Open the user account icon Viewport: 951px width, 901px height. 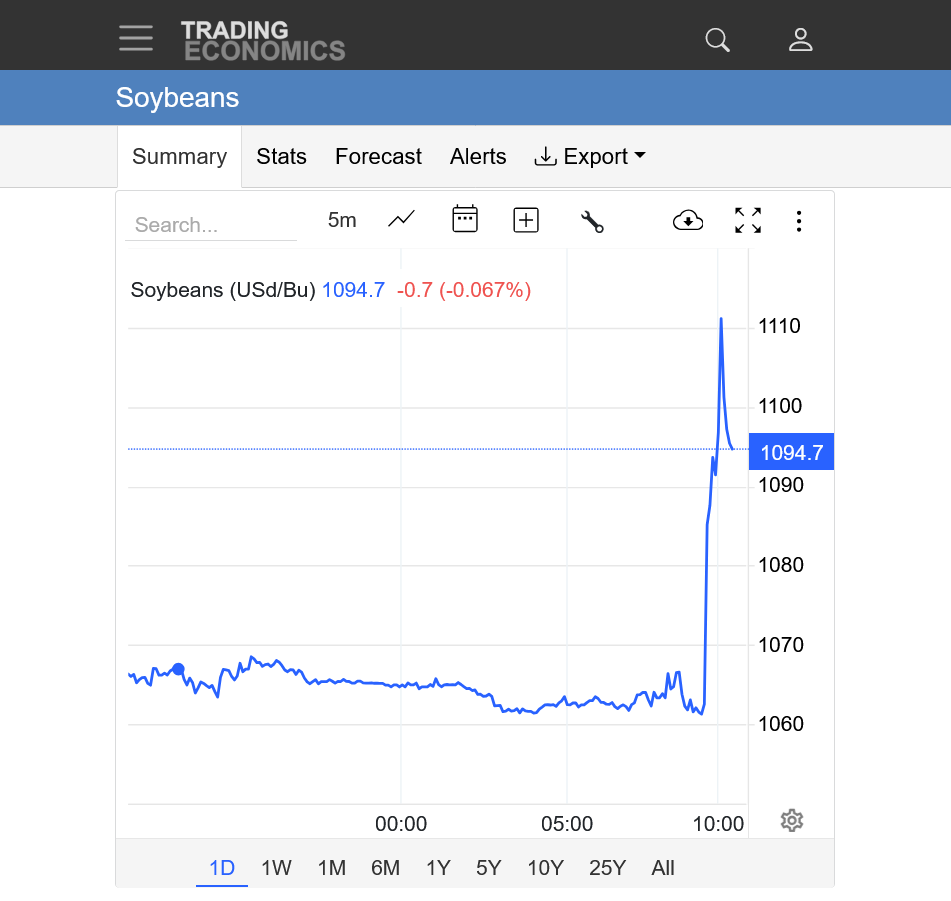click(x=800, y=40)
